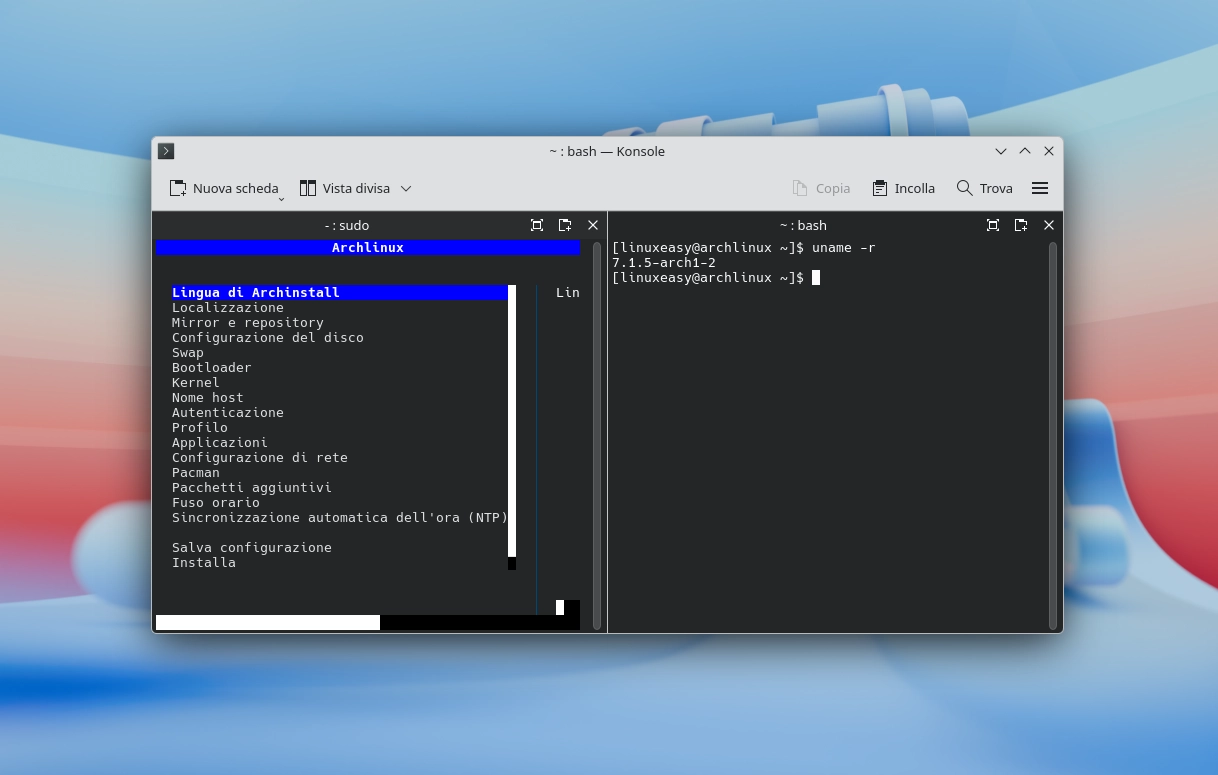Click the white horizontal bar at sudo pane bottom
This screenshot has height=775, width=1218.
point(268,622)
